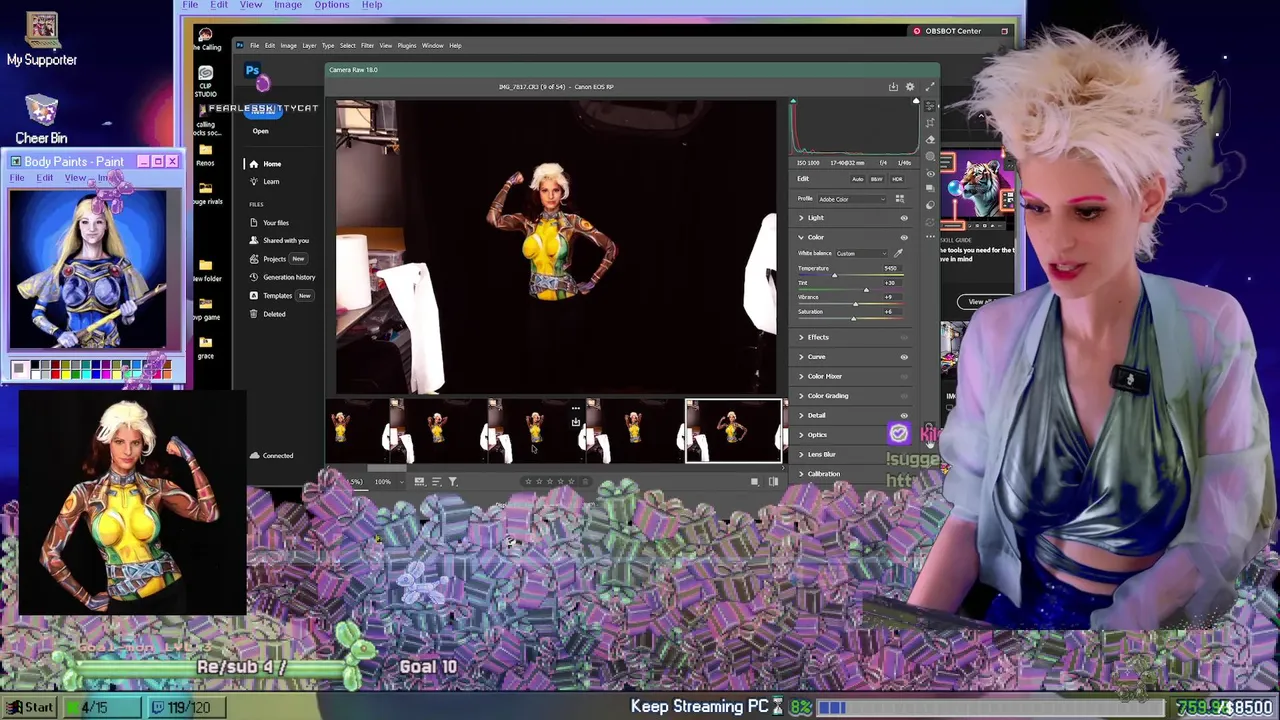Expand the Color Mixer panel
Viewport: 1280px width, 720px height.
pos(801,376)
